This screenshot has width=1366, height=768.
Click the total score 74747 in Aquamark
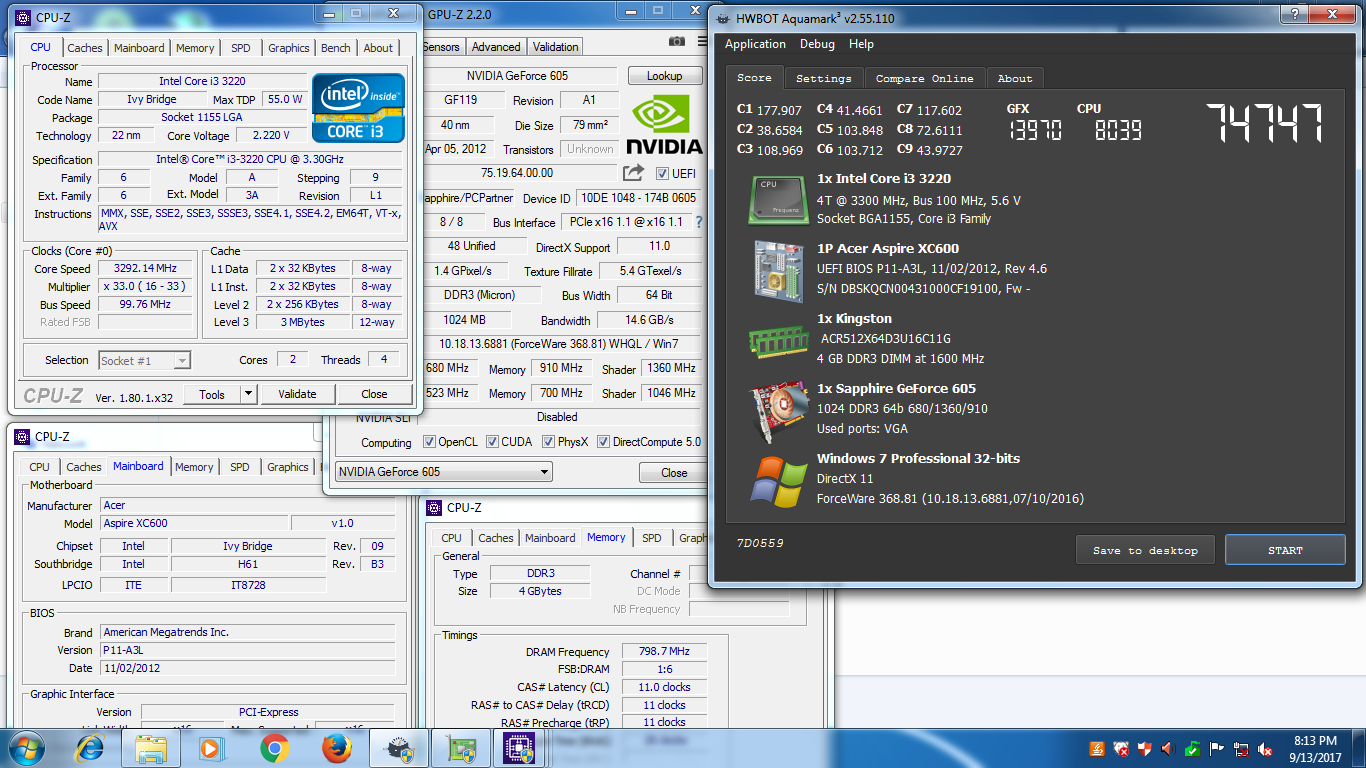point(1265,124)
